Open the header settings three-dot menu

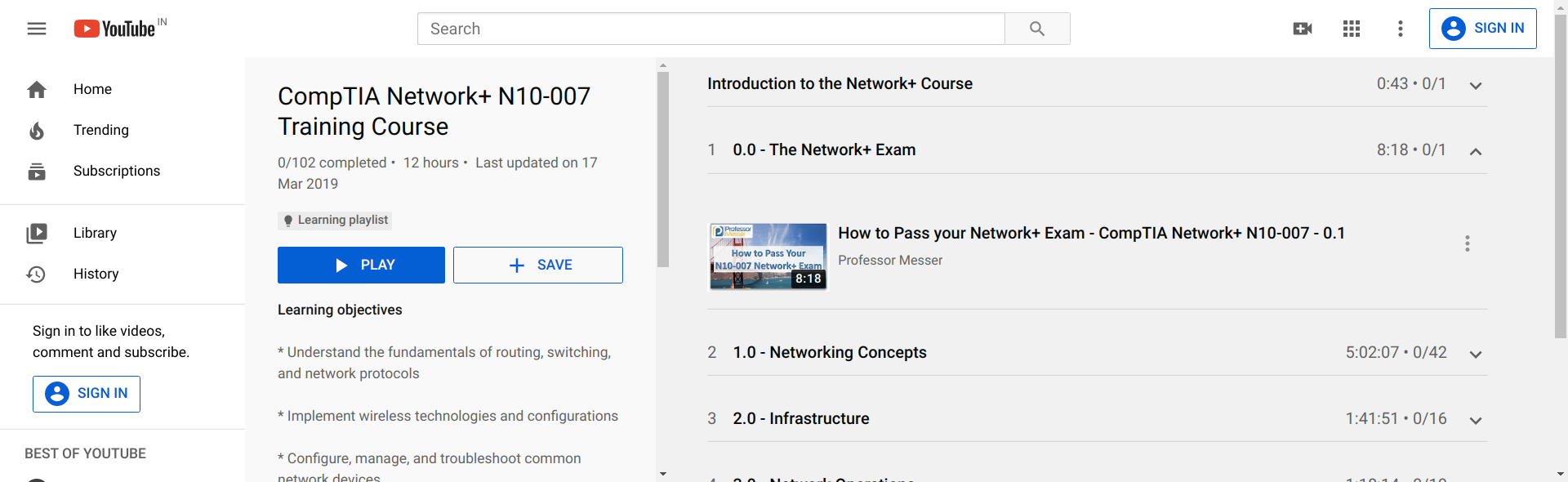[x=1401, y=29]
